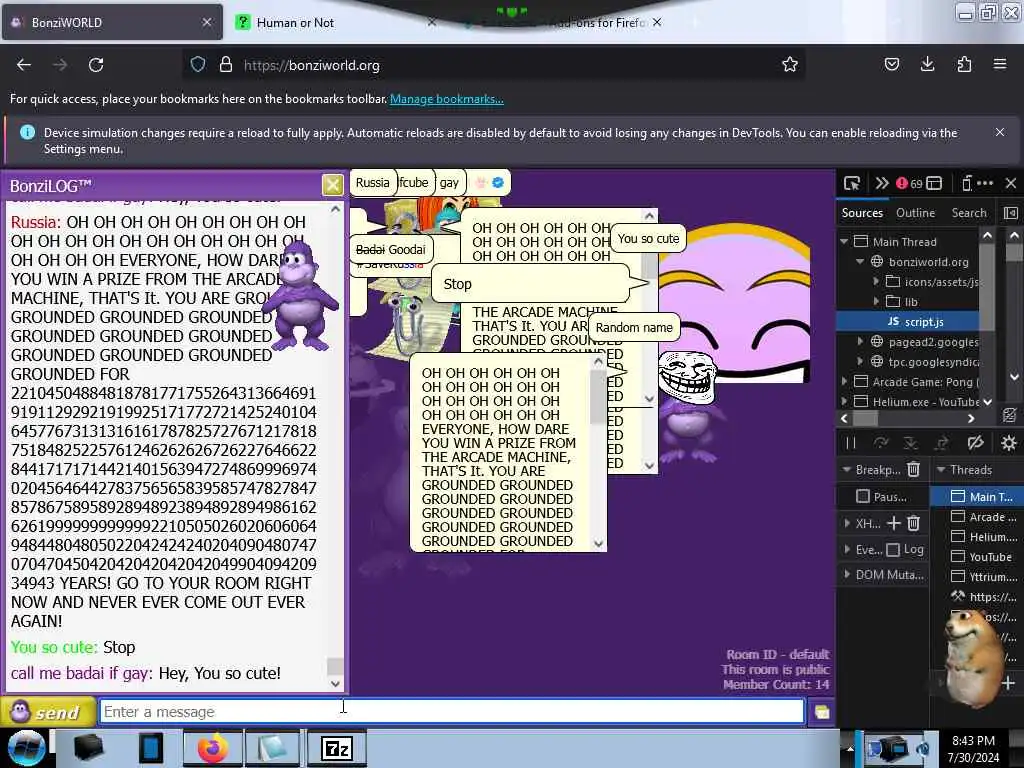Toggle Pause on exceptions checkbox
The image size is (1024, 768).
(863, 496)
